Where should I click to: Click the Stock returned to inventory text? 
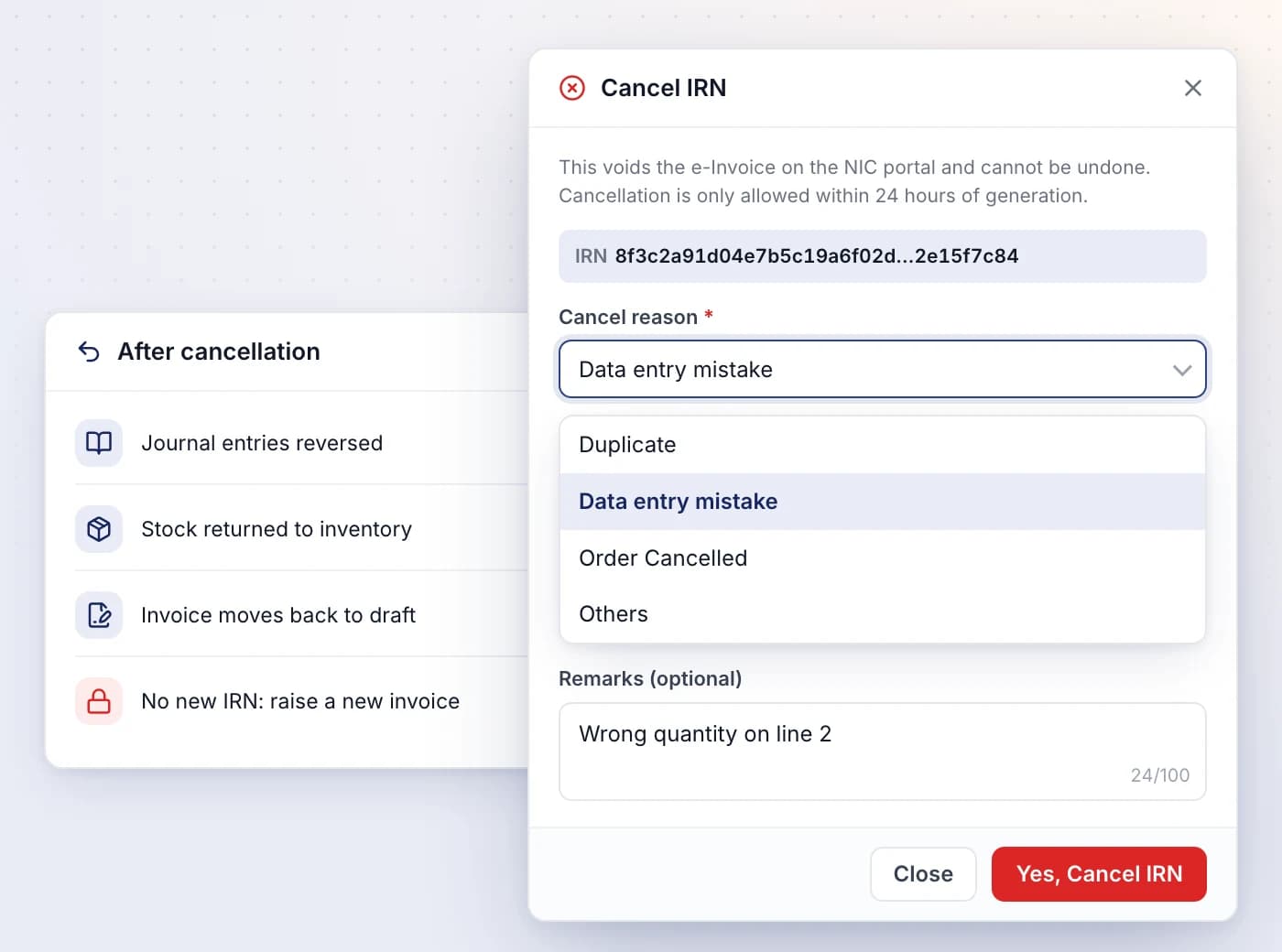(277, 529)
